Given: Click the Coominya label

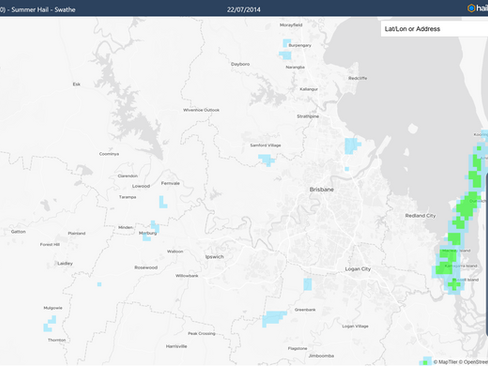Looking at the screenshot, I should 109,154.
